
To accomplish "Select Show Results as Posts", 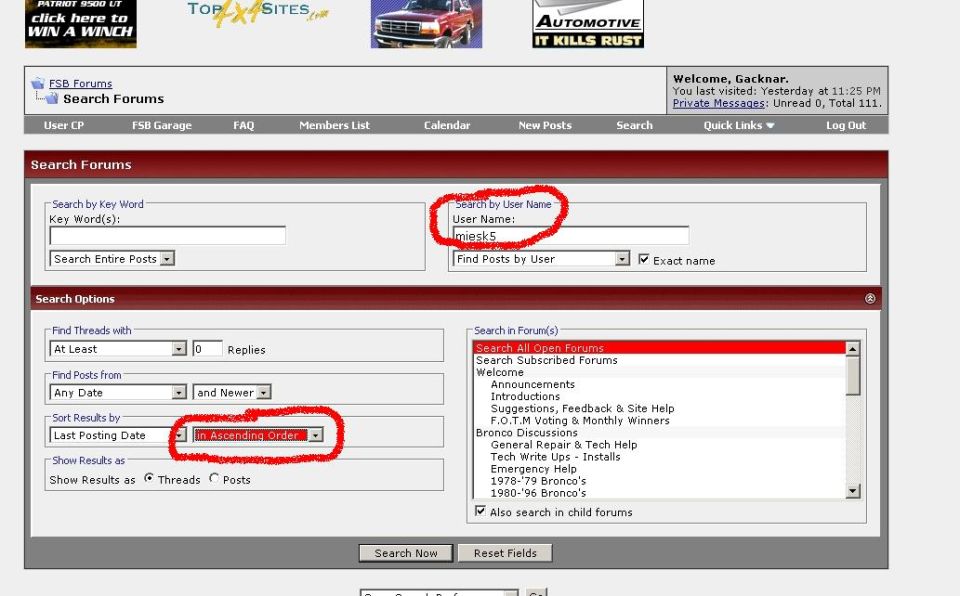I will [214, 478].
